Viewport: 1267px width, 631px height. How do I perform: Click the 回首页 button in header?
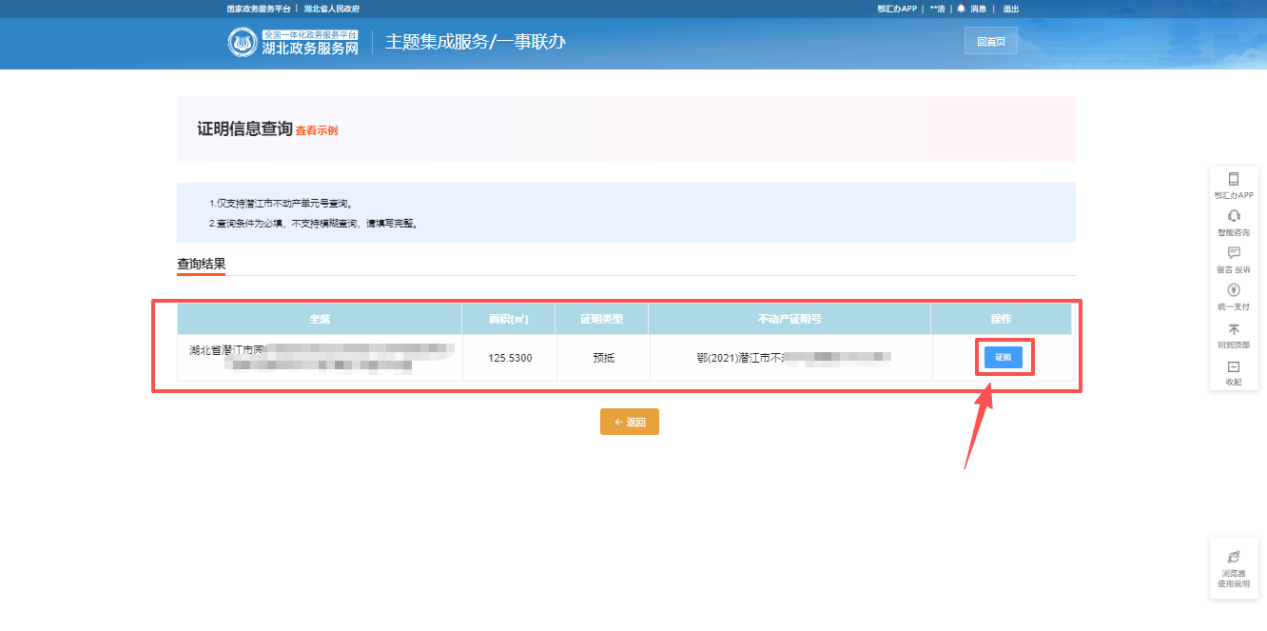[x=990, y=42]
